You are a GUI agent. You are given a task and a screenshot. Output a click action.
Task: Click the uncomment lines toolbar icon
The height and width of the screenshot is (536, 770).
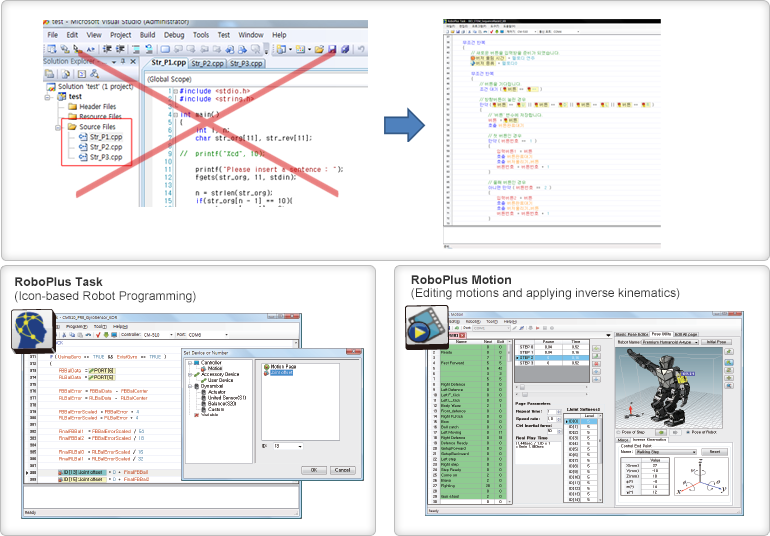click(x=149, y=49)
